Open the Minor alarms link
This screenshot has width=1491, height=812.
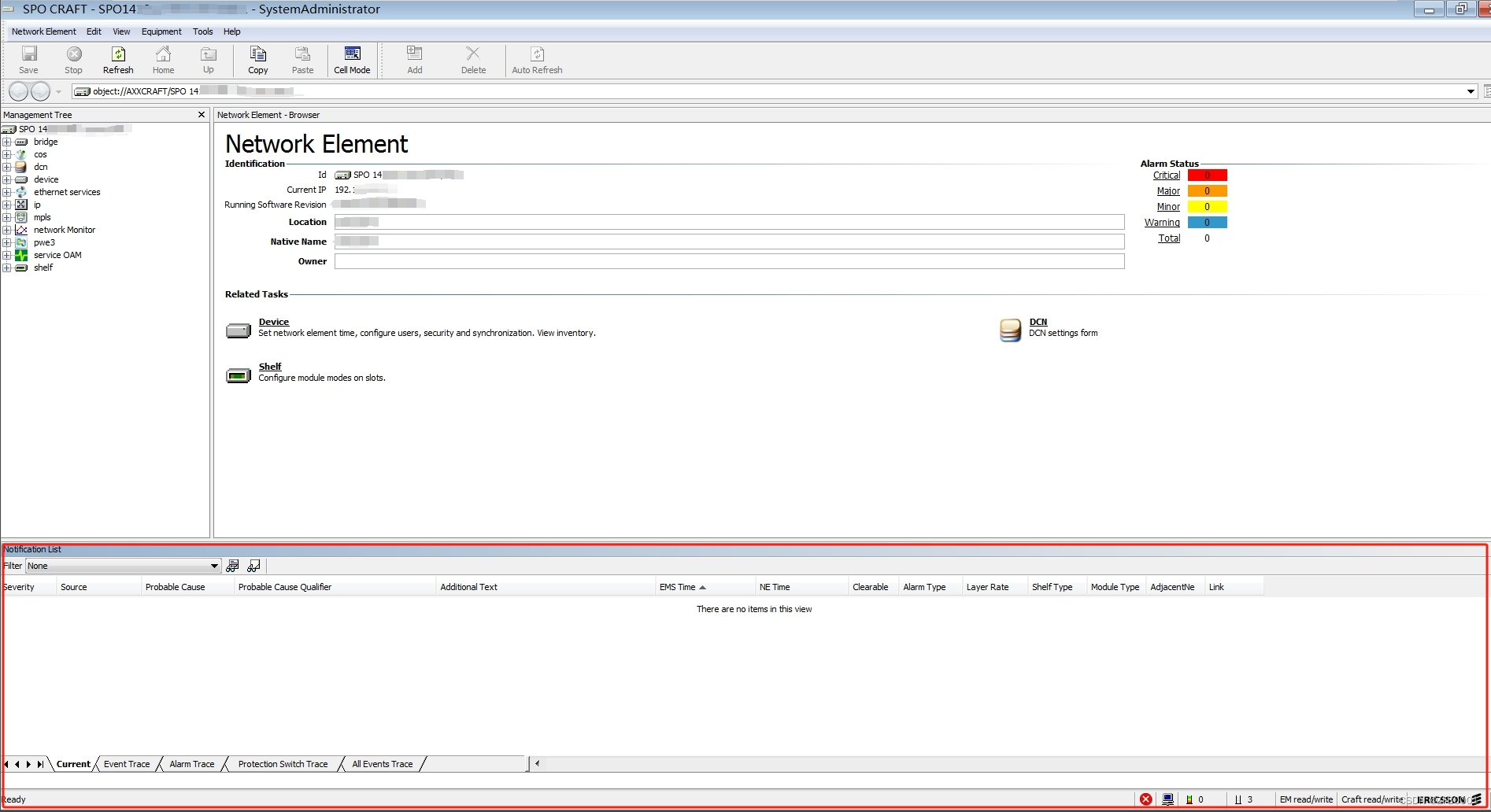click(x=1168, y=207)
